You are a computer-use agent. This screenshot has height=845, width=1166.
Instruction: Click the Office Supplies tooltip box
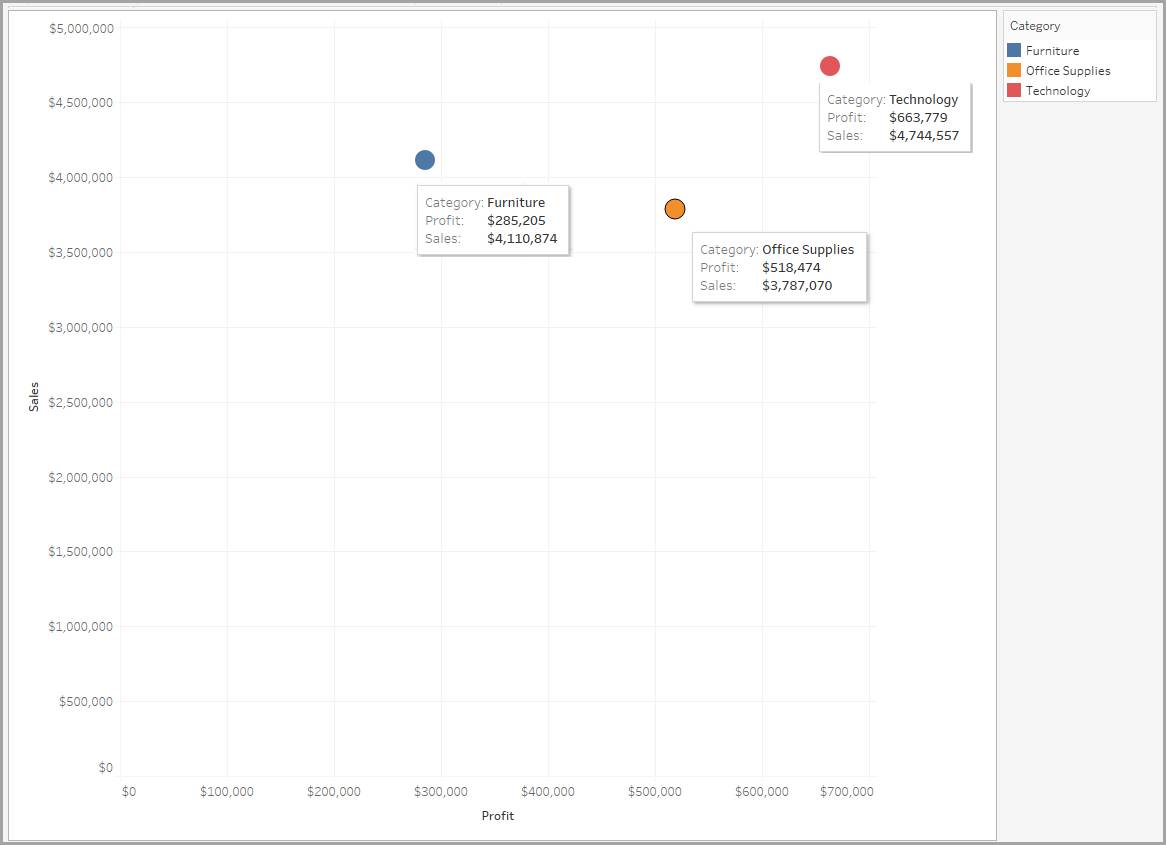click(780, 267)
